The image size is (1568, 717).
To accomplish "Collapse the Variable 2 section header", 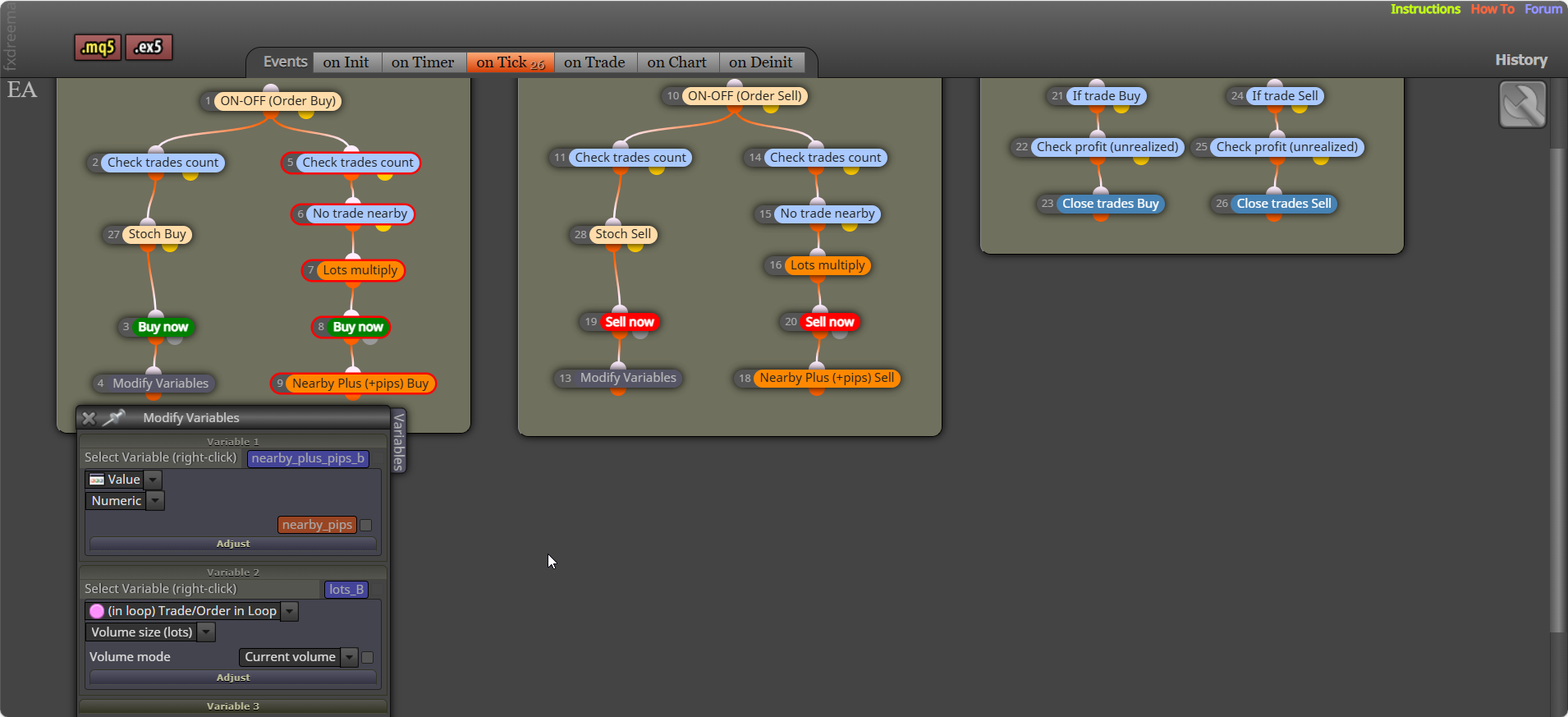I will [233, 572].
